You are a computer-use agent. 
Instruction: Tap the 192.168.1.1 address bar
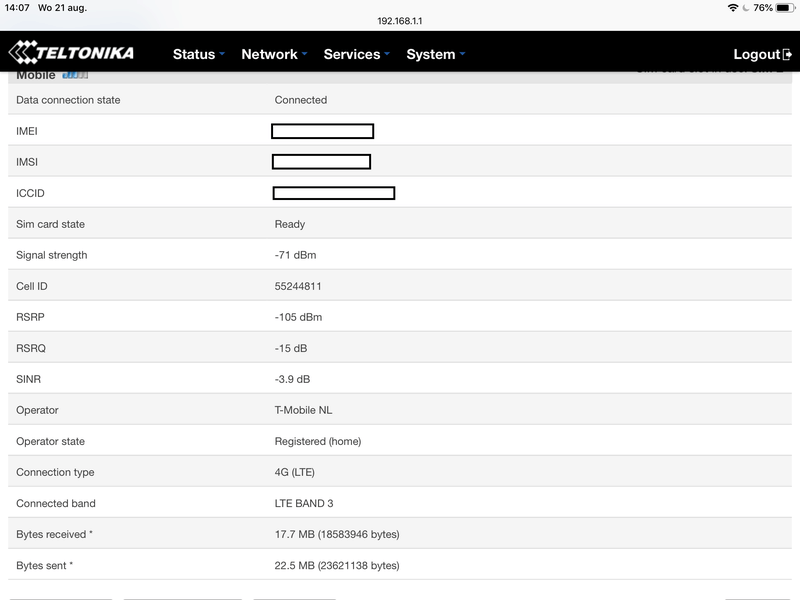[399, 21]
